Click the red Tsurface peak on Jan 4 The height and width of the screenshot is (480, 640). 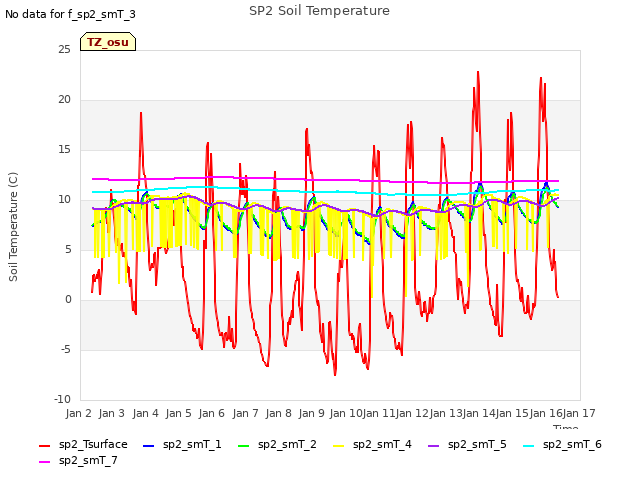point(141,113)
